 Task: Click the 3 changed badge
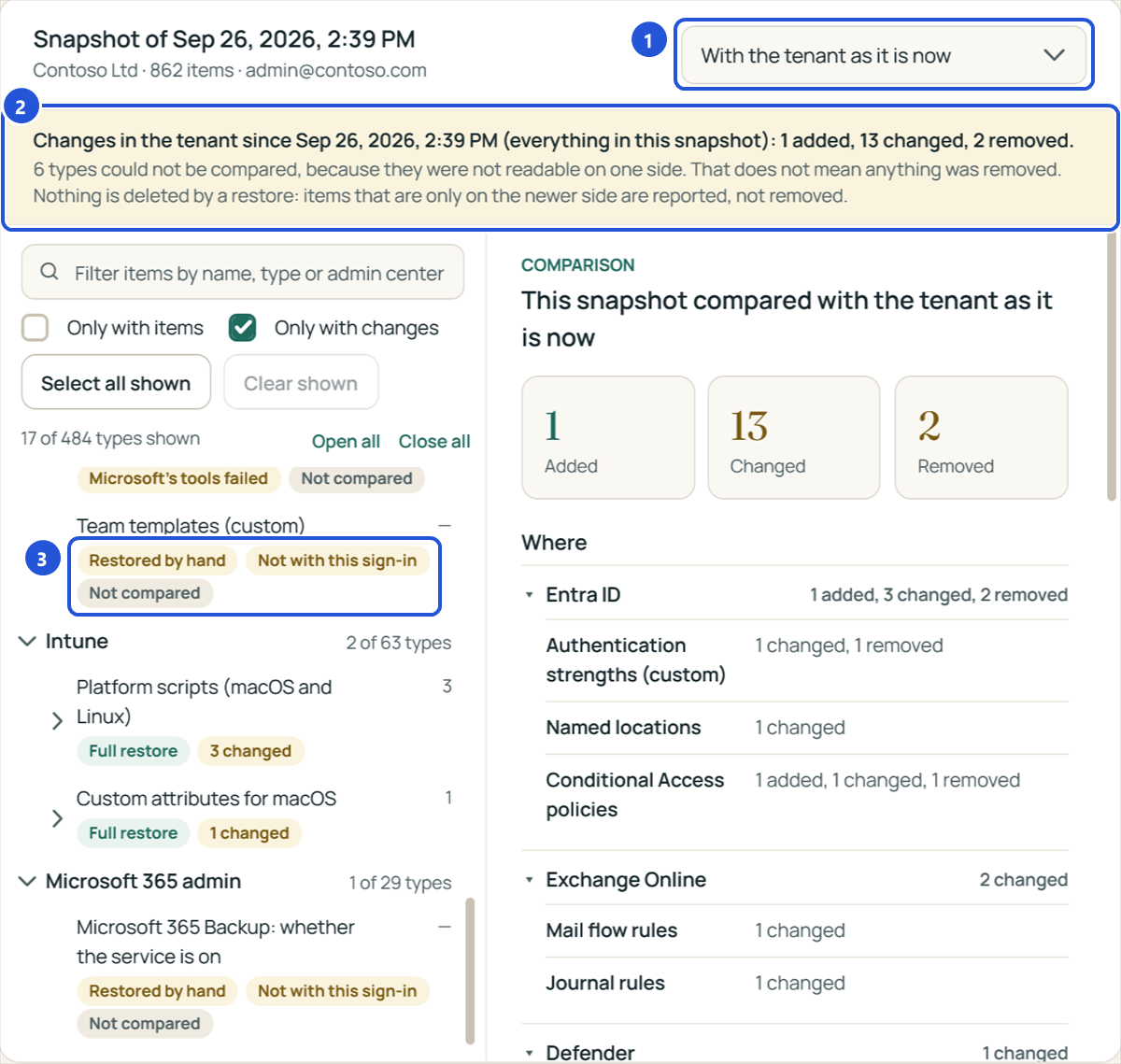[x=250, y=751]
